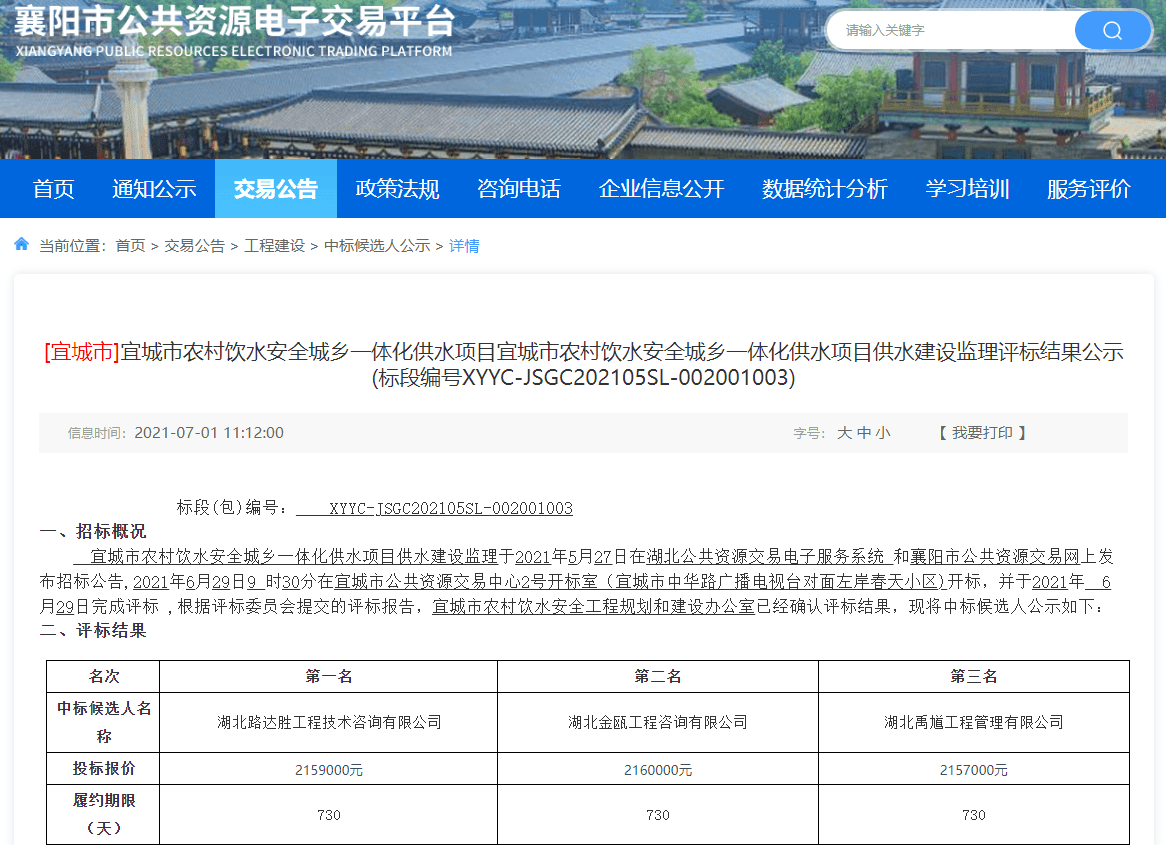Set font size to 小
Viewport: 1166px width, 845px height.
883,433
